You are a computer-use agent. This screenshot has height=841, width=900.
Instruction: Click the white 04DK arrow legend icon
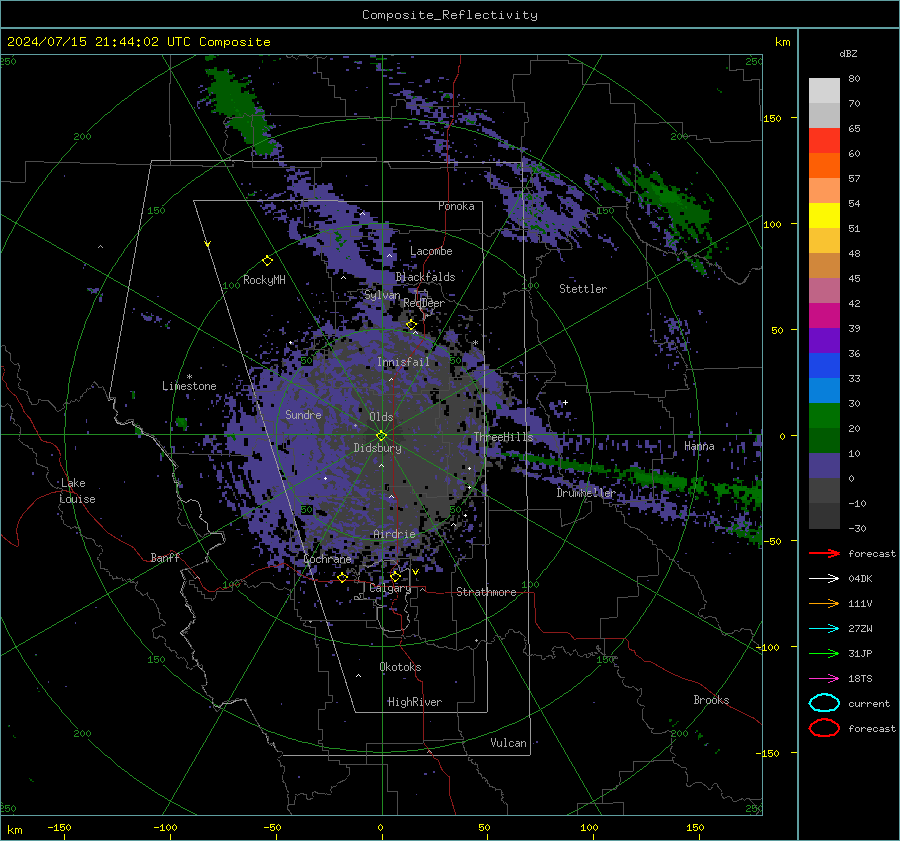(x=824, y=579)
